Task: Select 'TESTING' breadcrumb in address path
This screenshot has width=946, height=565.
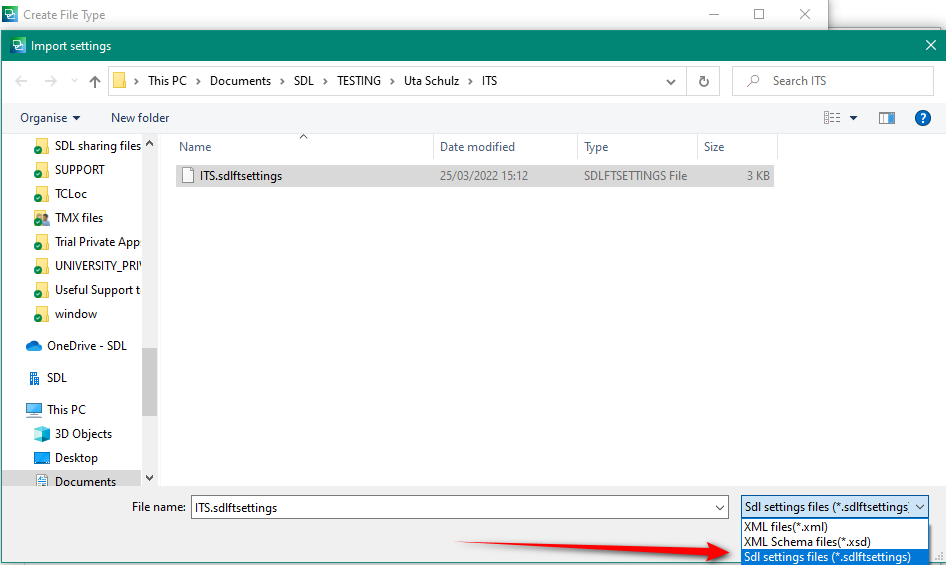Action: coord(358,81)
